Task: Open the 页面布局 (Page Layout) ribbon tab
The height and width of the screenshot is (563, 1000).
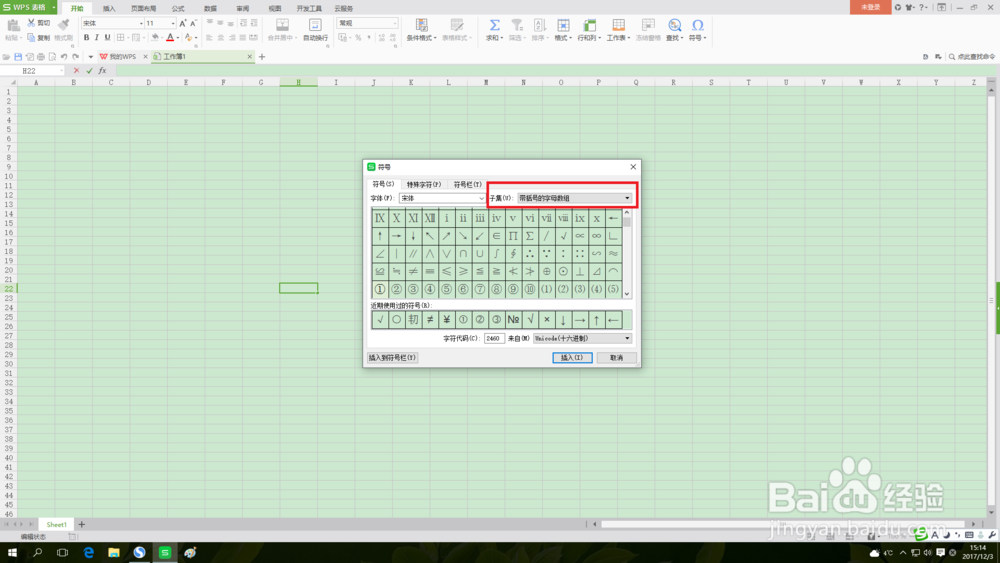Action: 143,8
